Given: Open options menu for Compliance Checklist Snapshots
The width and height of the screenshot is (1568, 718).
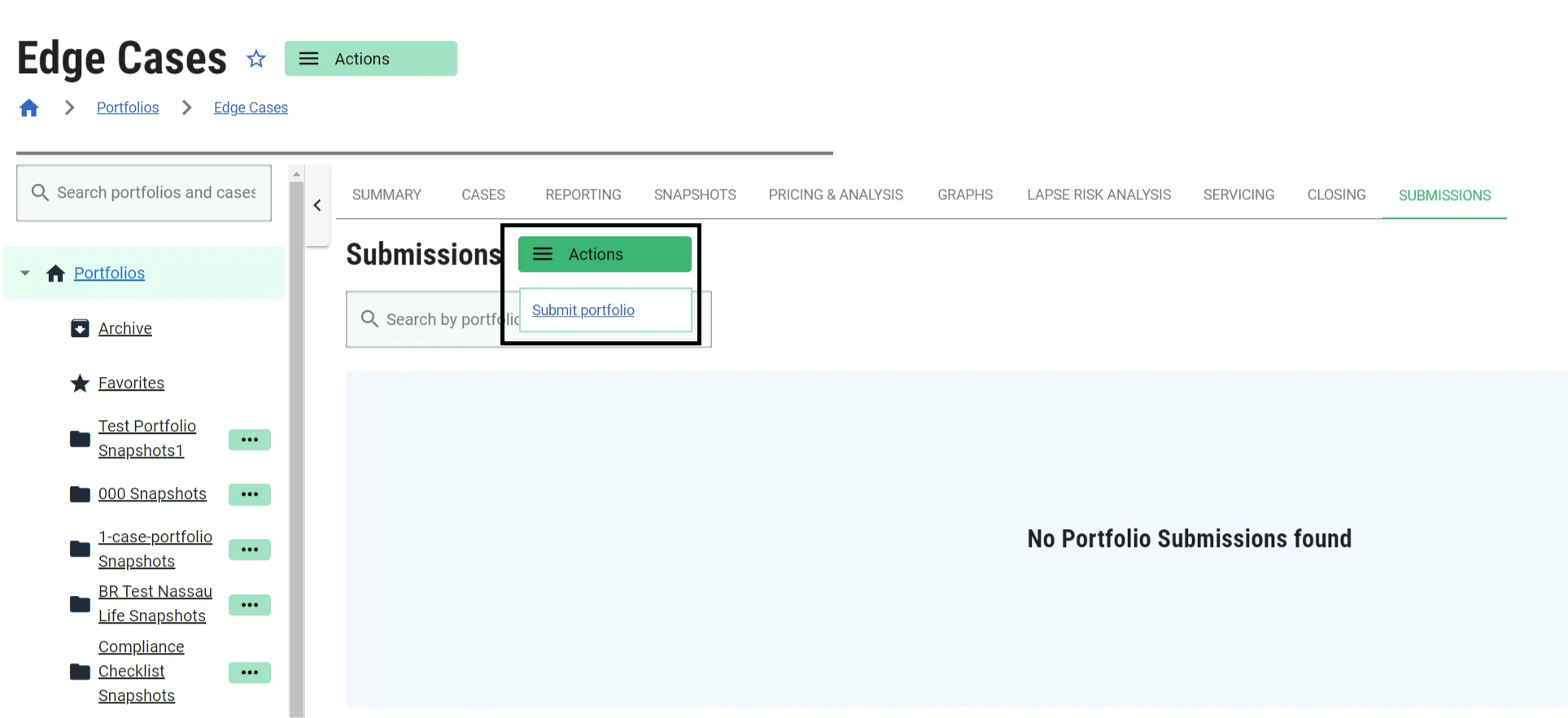Looking at the screenshot, I should coord(249,672).
